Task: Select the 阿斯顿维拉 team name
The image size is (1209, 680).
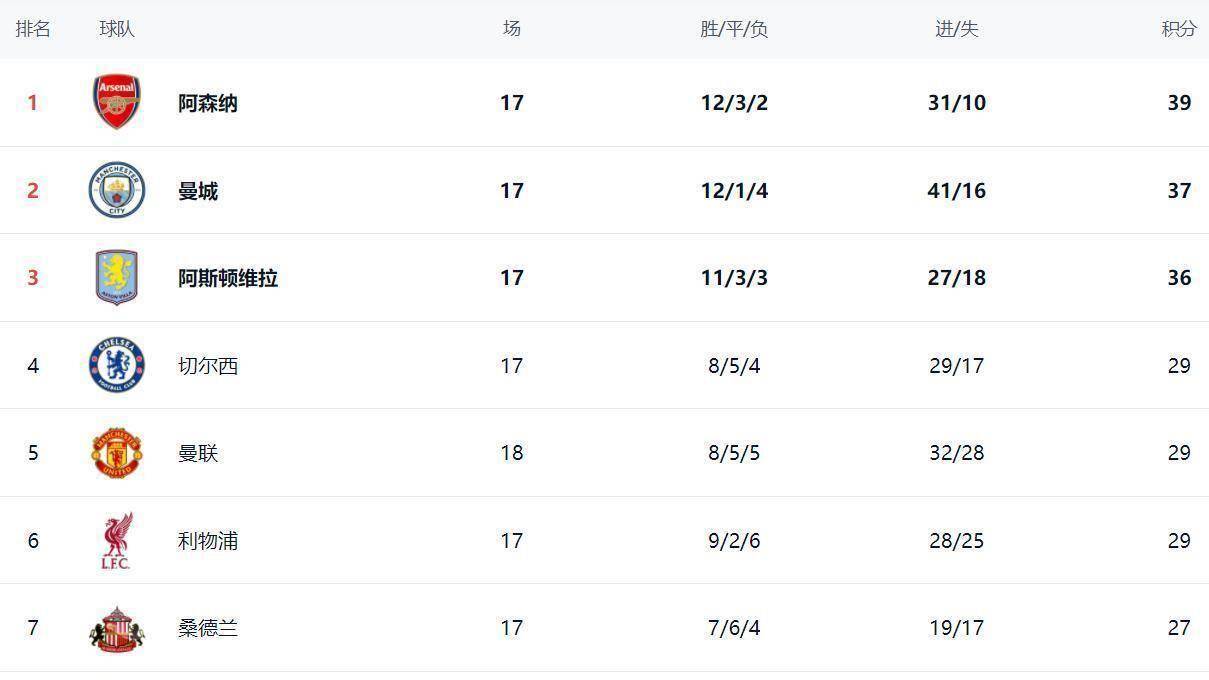Action: click(228, 278)
